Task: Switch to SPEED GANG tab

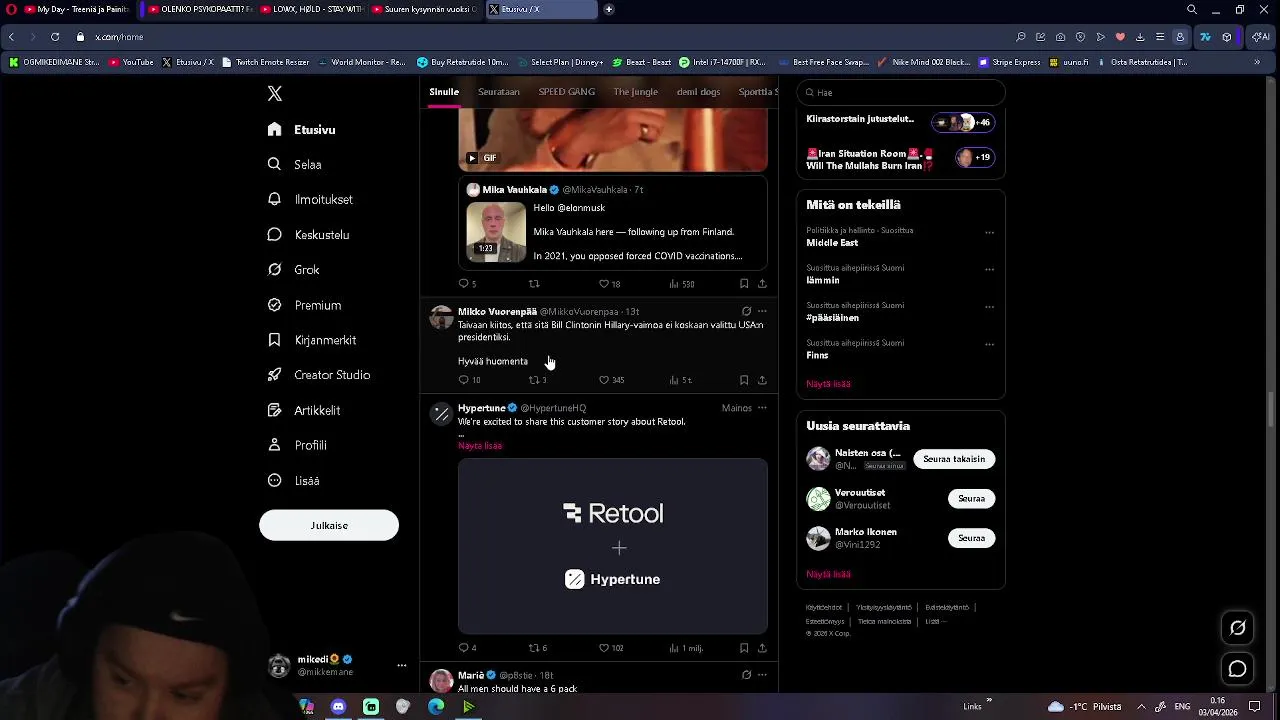Action: (566, 92)
